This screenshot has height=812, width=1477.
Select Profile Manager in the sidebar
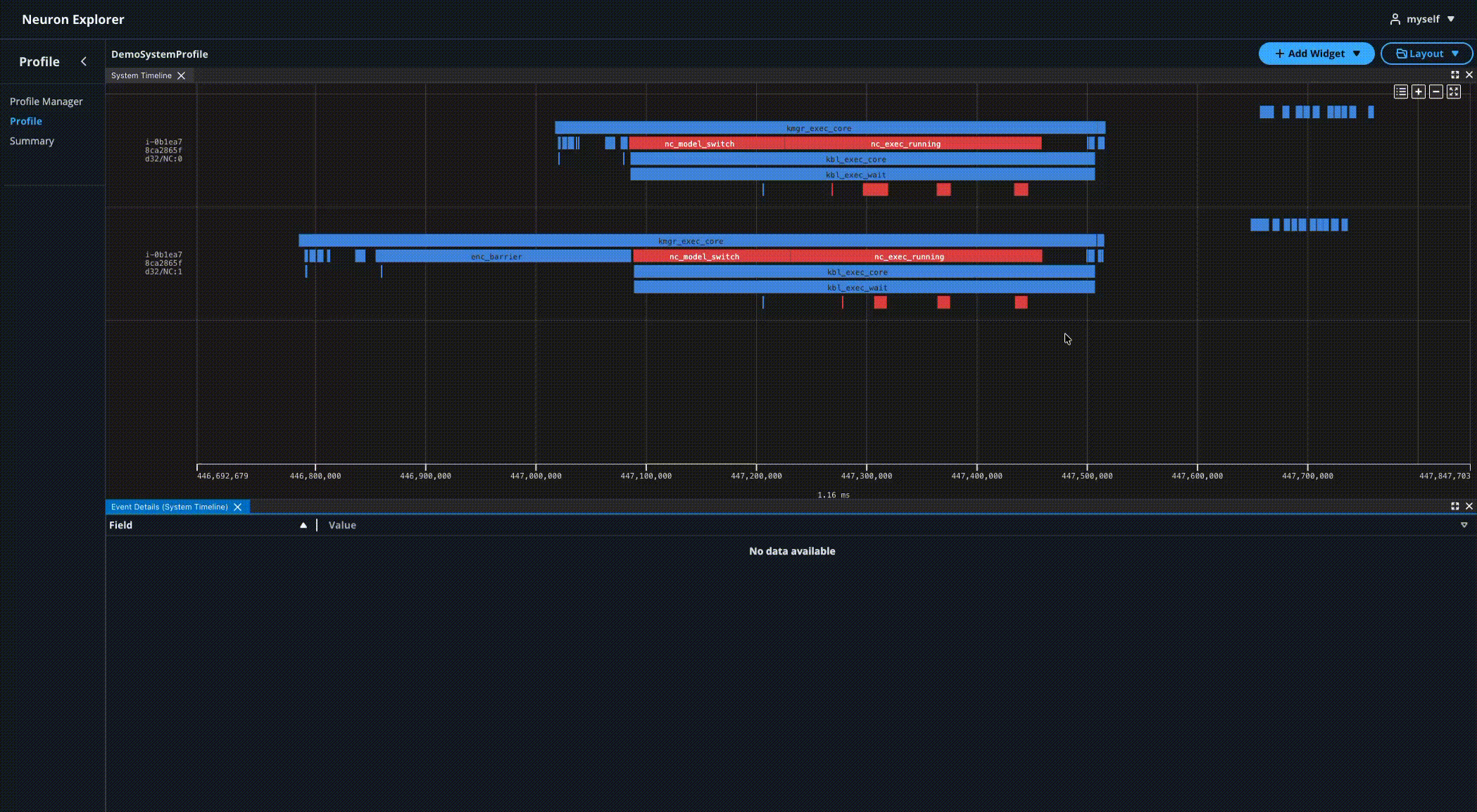click(x=46, y=101)
